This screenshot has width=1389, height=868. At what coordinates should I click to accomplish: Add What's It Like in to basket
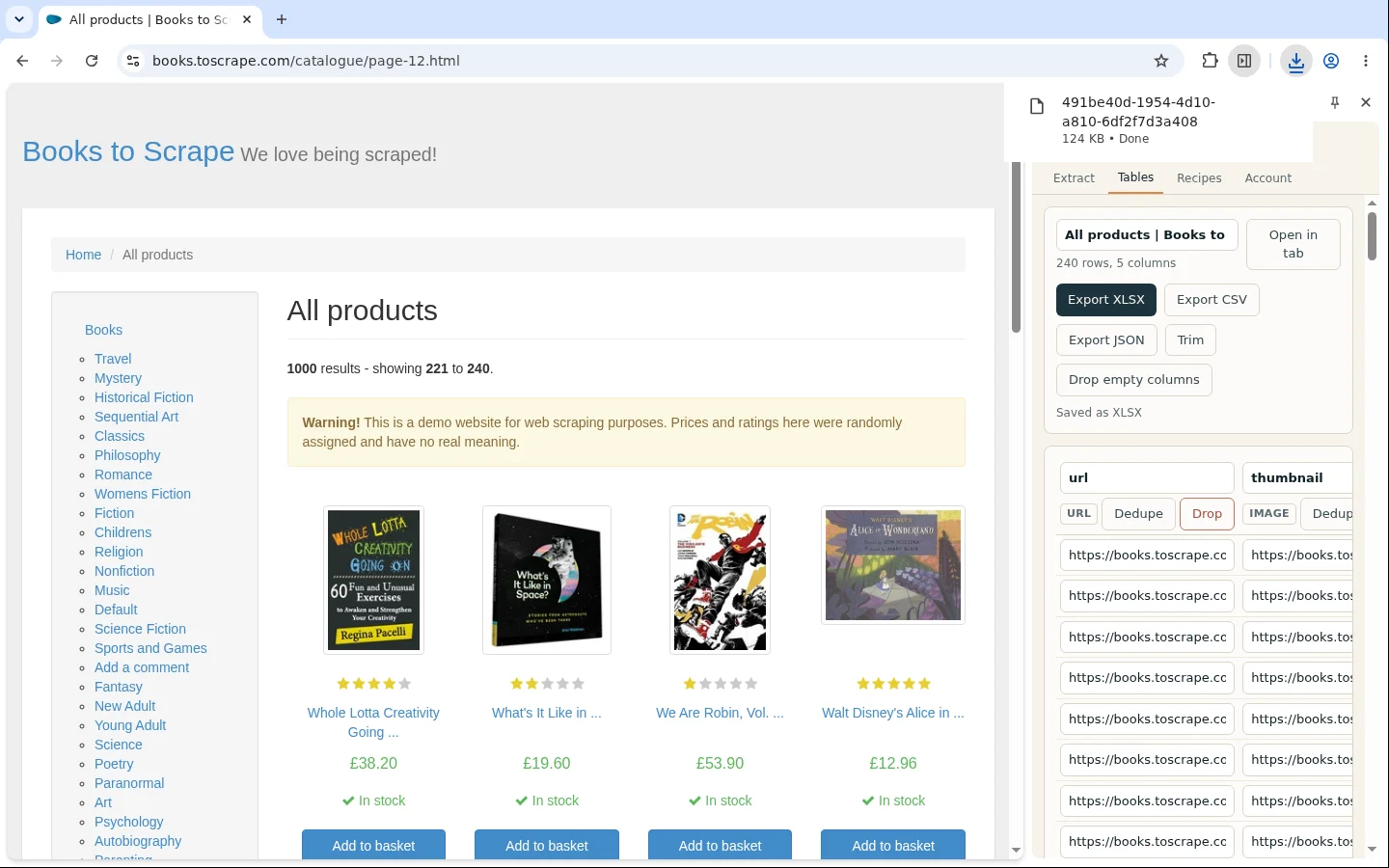(547, 846)
